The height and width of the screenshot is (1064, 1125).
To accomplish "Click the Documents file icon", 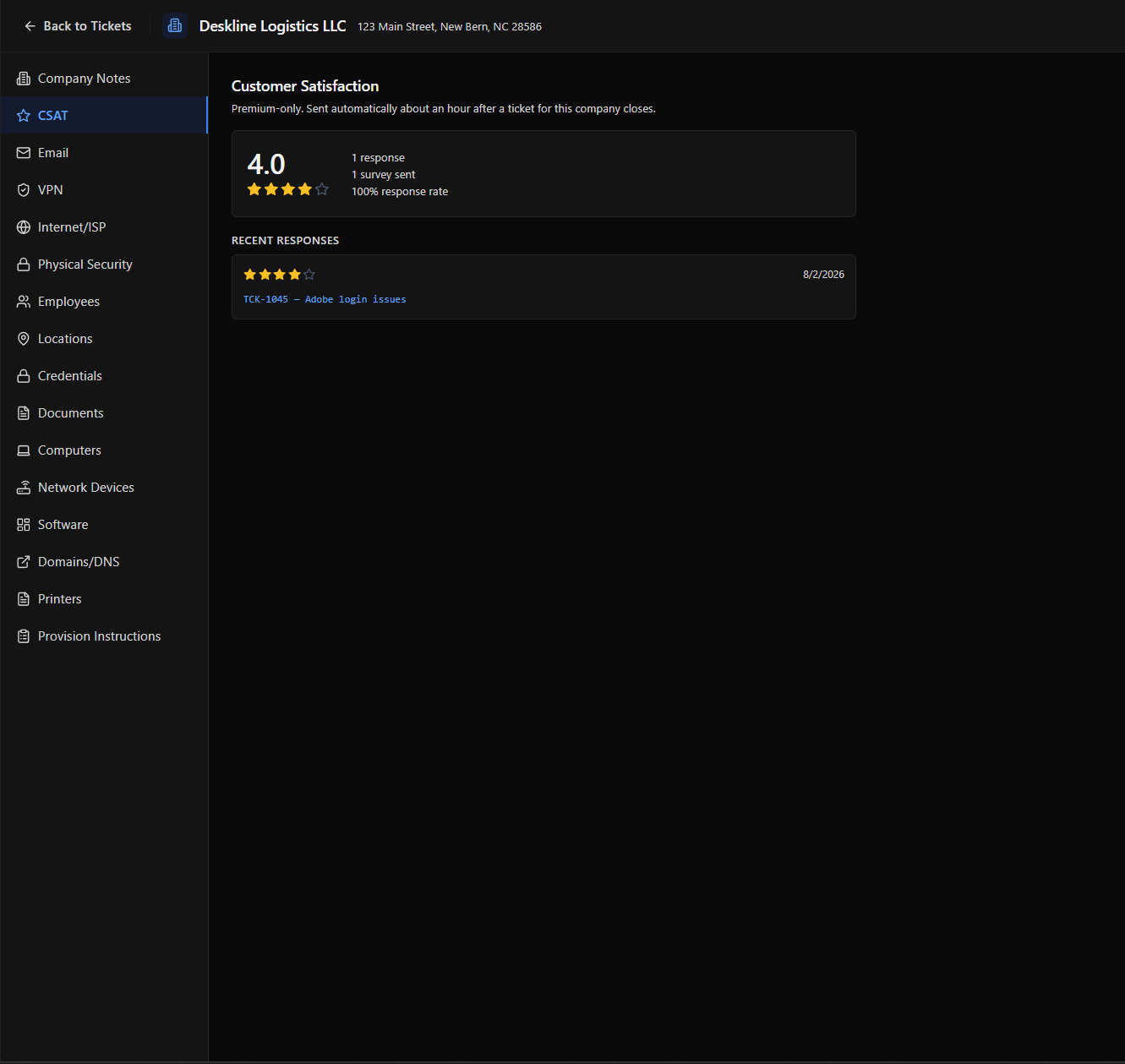I will tap(24, 413).
